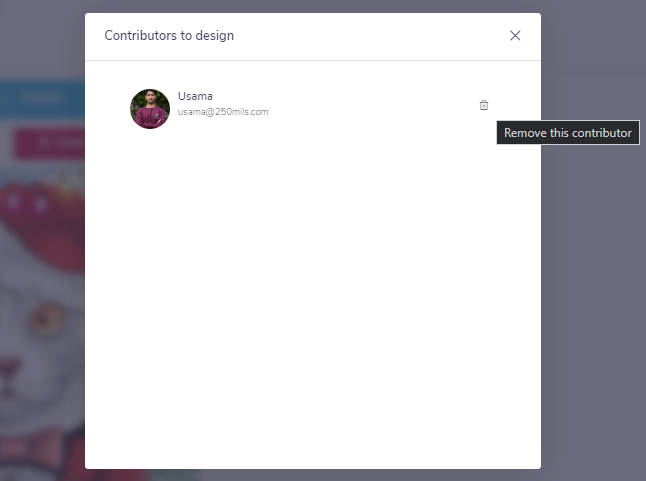Open Usama's profile picture
The width and height of the screenshot is (646, 481).
point(150,109)
